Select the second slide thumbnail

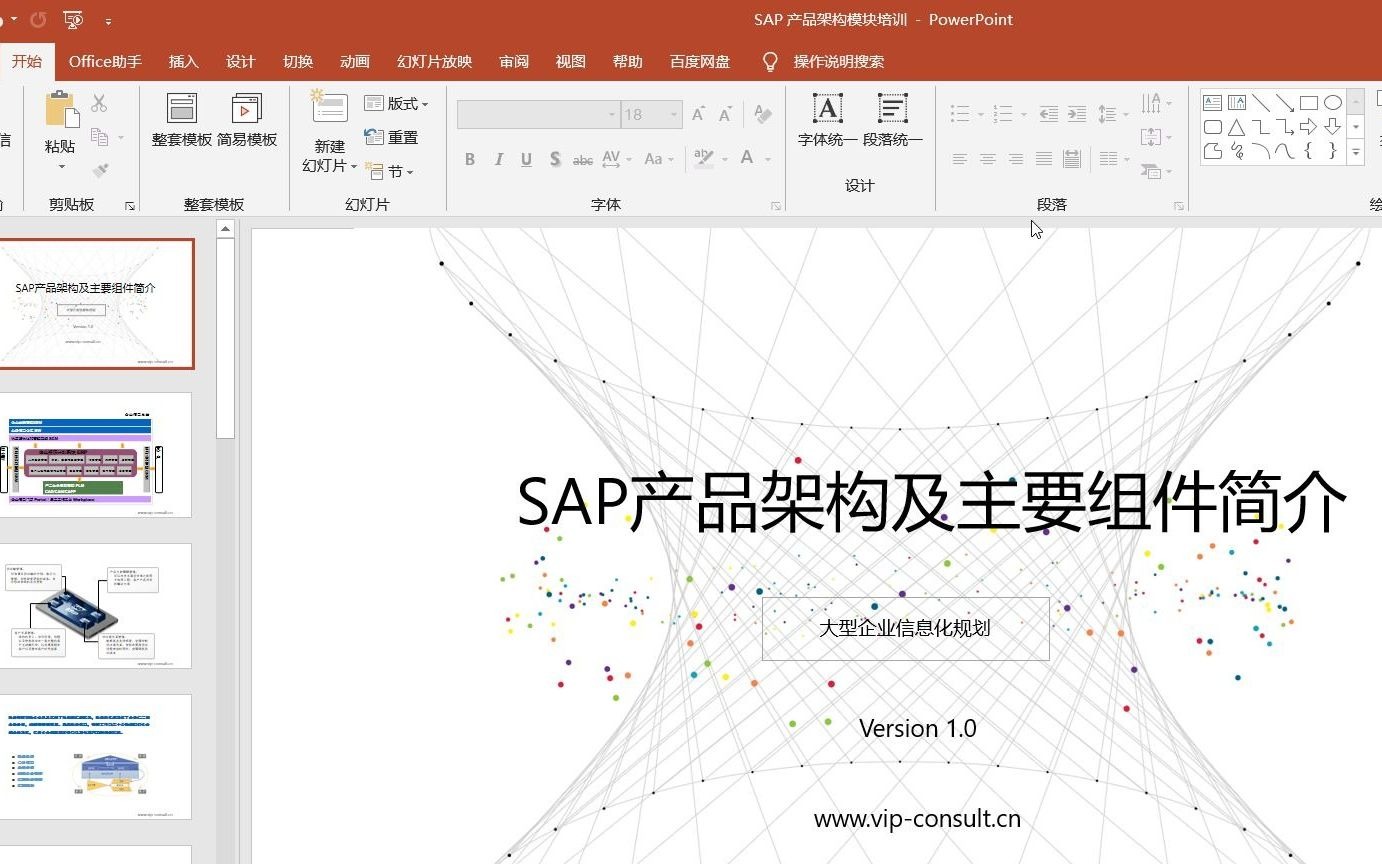pos(95,455)
